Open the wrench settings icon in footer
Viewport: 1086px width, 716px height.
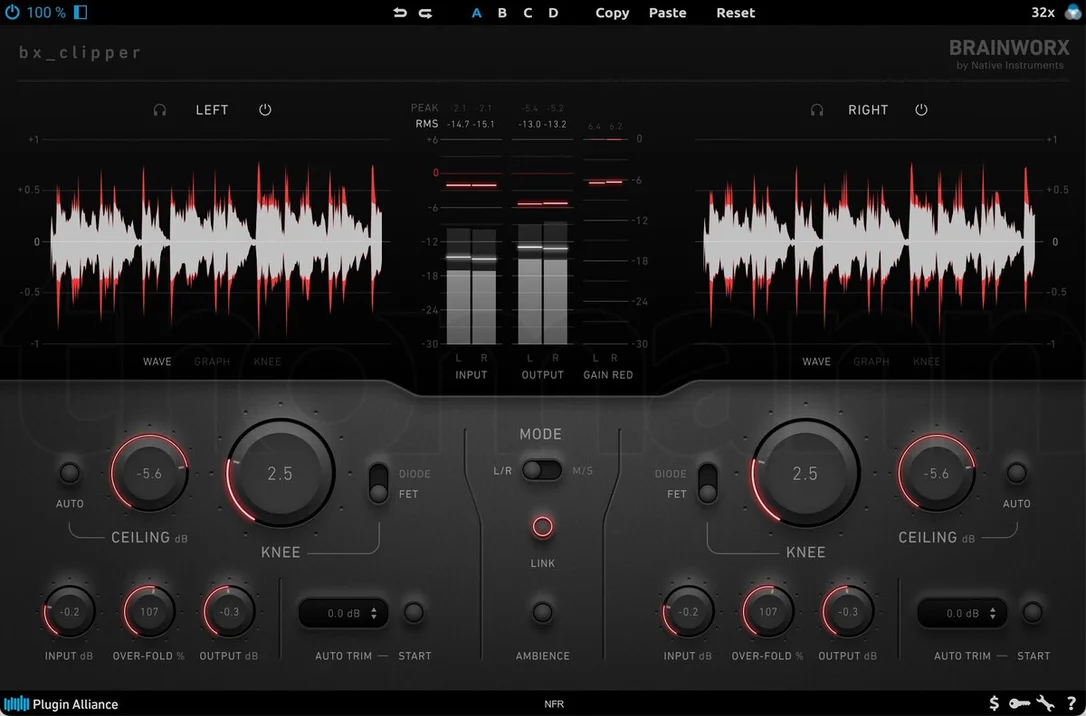click(1045, 704)
